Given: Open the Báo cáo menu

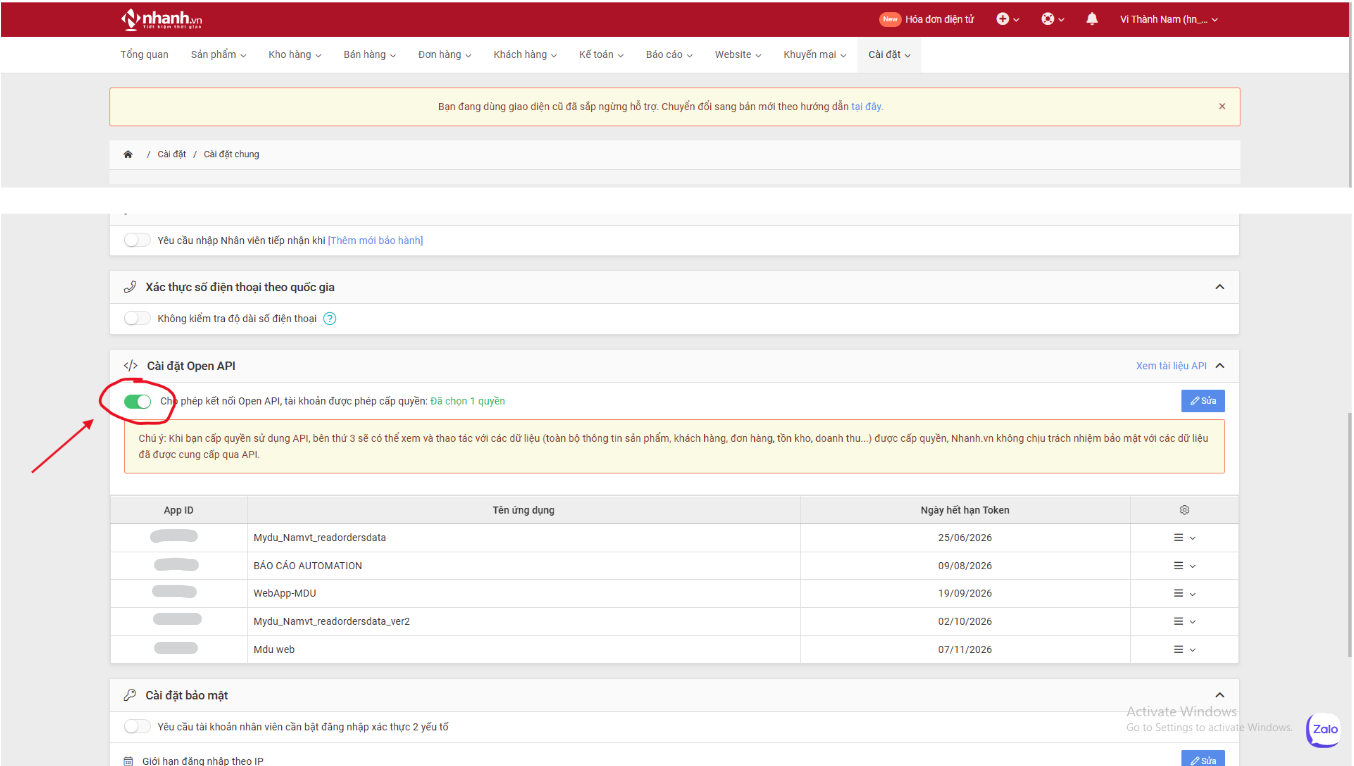Looking at the screenshot, I should tap(669, 55).
